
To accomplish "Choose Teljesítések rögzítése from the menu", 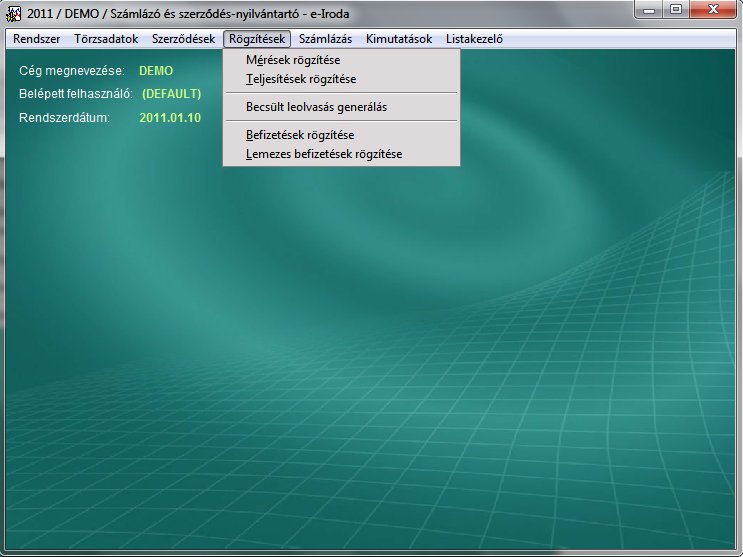I will point(300,79).
